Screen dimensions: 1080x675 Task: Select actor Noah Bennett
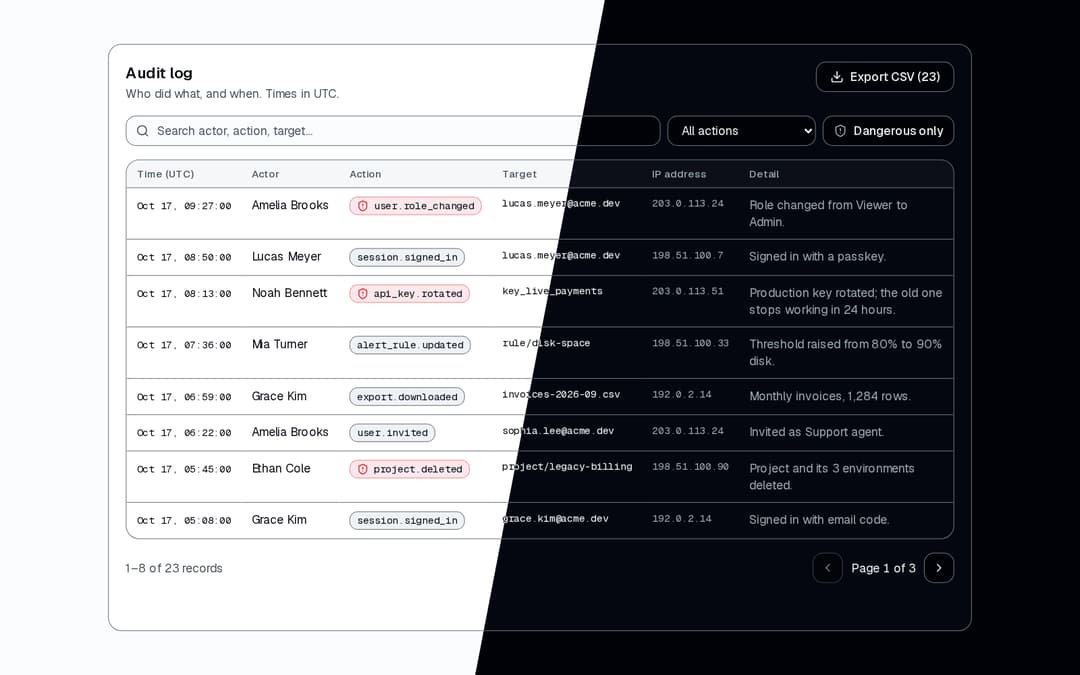coord(289,293)
